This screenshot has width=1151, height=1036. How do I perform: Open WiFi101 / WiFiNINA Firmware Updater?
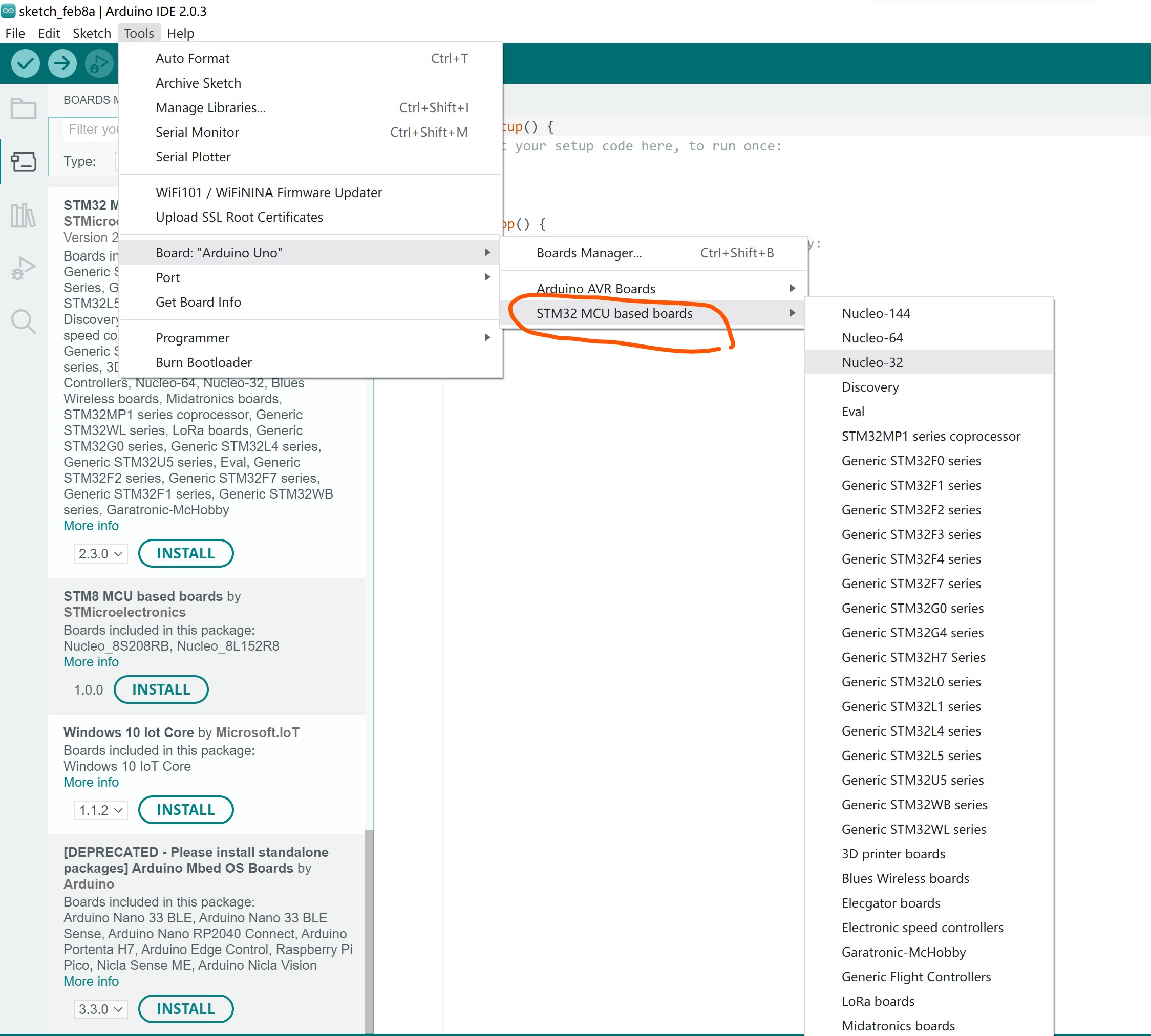point(311,192)
